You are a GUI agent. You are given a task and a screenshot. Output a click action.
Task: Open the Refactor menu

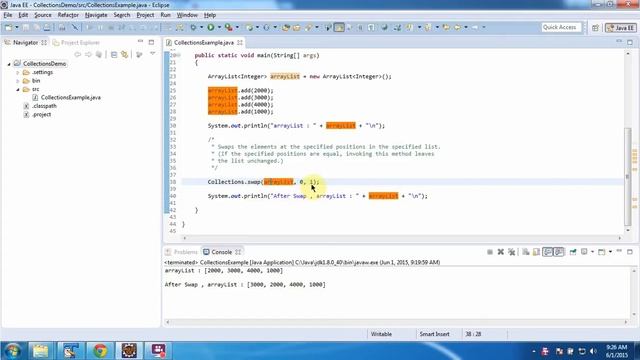pyautogui.click(x=68, y=15)
